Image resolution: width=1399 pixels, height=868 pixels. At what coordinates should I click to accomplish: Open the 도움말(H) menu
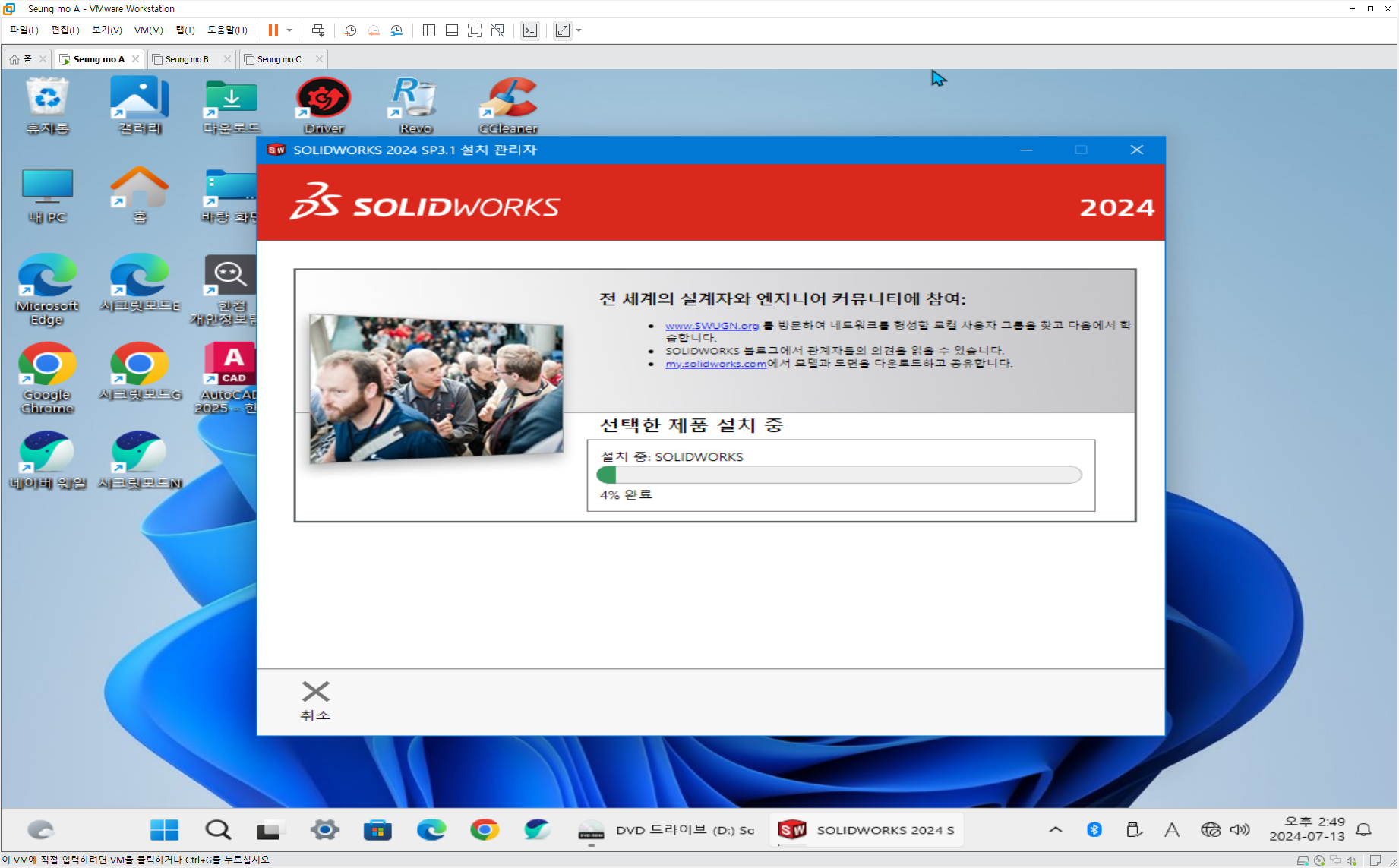227,30
